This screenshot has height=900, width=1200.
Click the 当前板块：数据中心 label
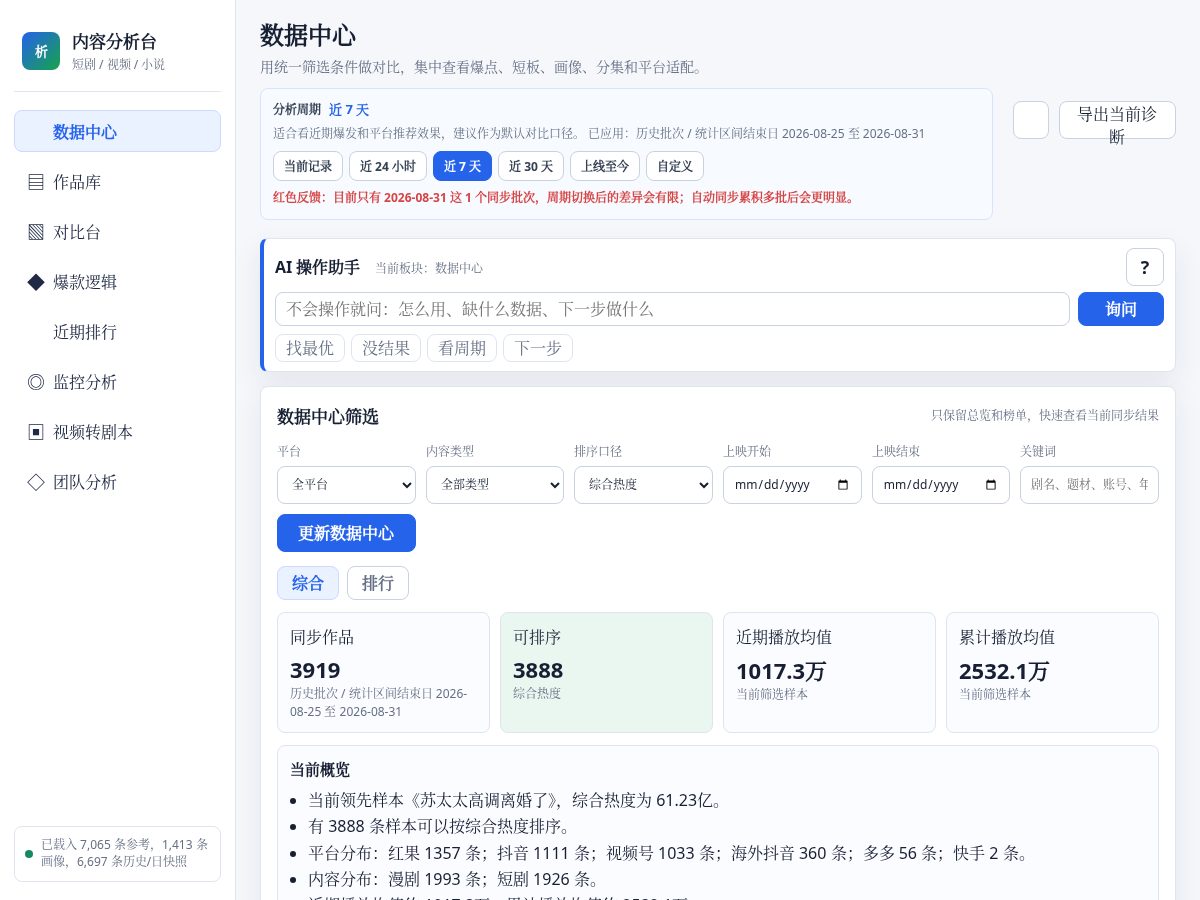point(429,268)
